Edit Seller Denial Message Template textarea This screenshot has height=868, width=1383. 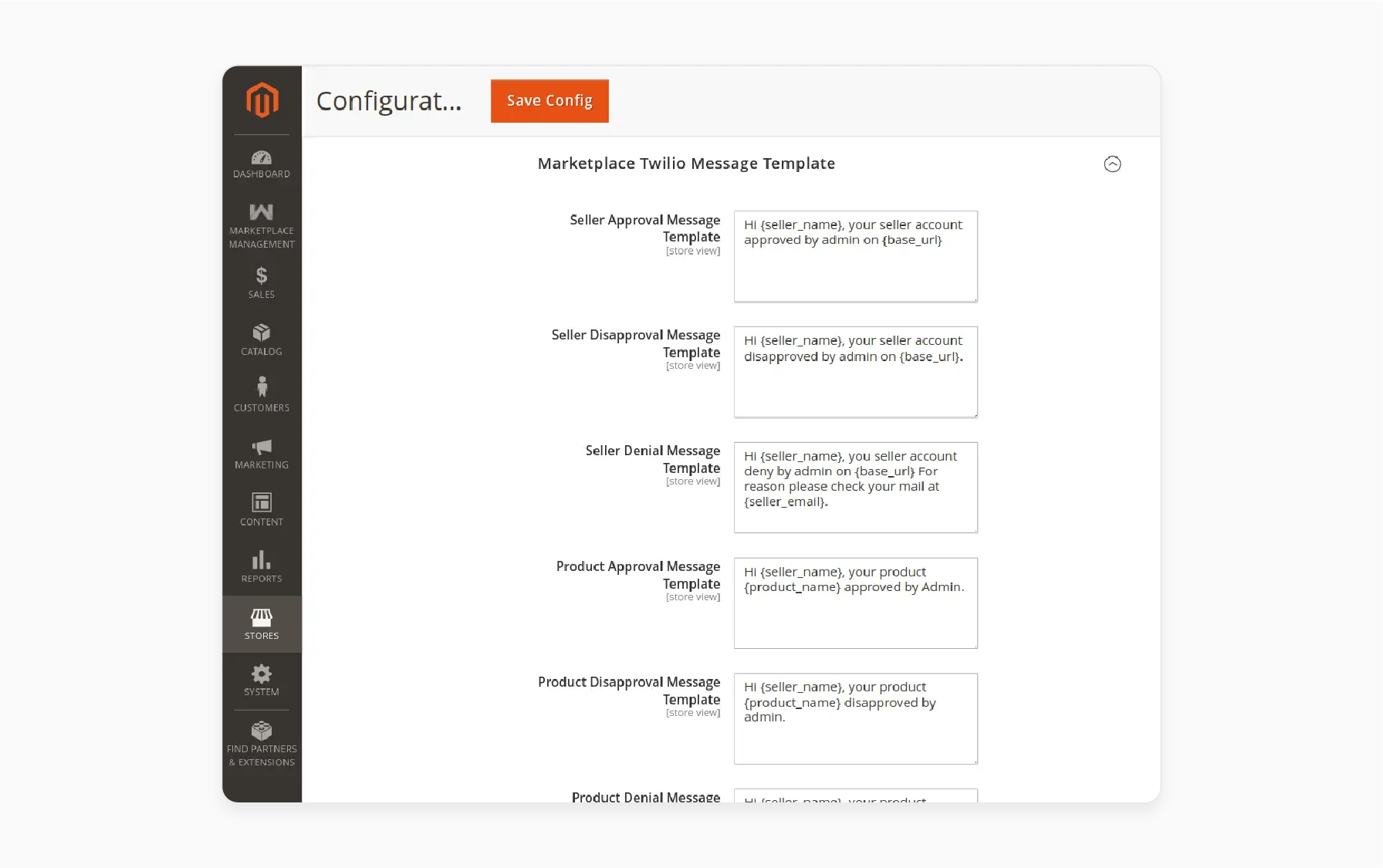(x=855, y=488)
